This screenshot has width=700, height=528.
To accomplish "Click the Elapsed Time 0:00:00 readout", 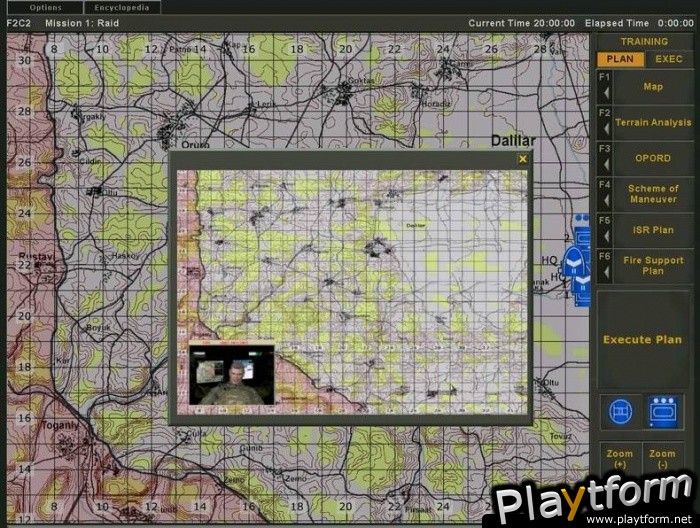I will (639, 23).
